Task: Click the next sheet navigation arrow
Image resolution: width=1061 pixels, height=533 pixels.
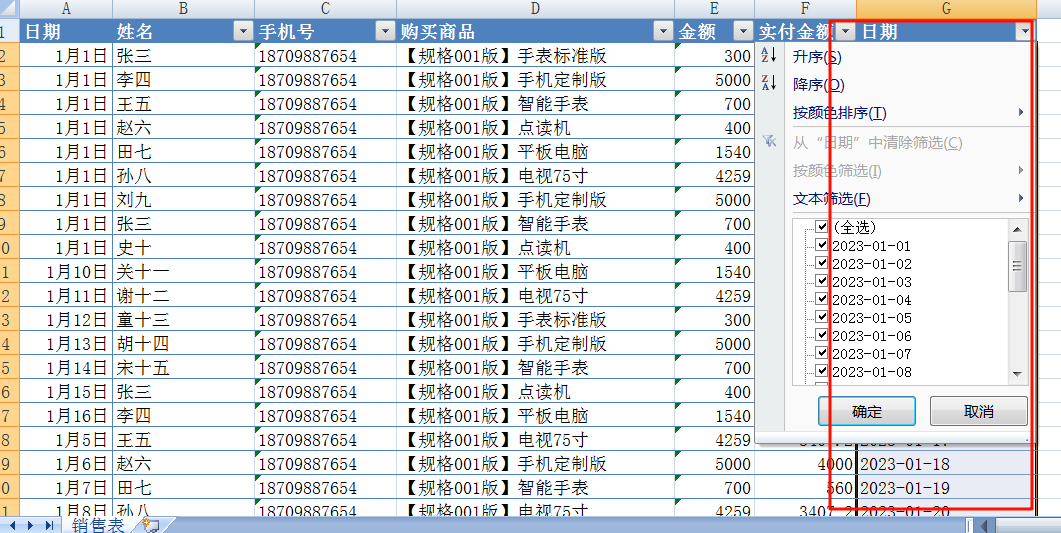Action: tap(30, 526)
